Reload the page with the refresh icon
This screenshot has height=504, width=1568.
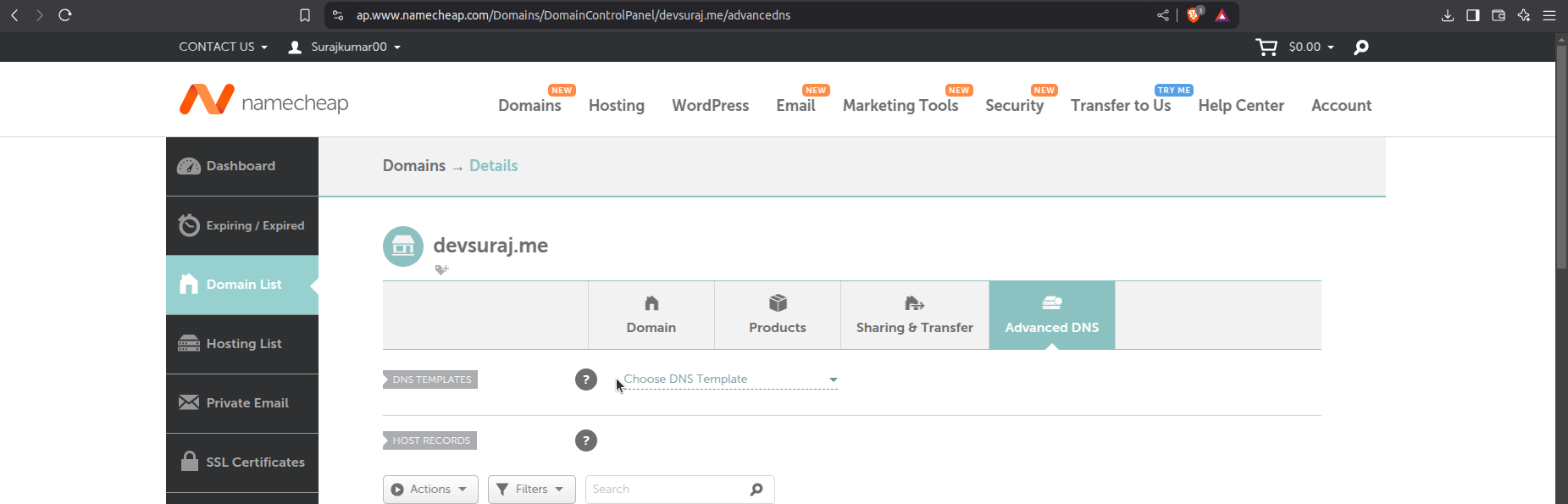tap(65, 15)
